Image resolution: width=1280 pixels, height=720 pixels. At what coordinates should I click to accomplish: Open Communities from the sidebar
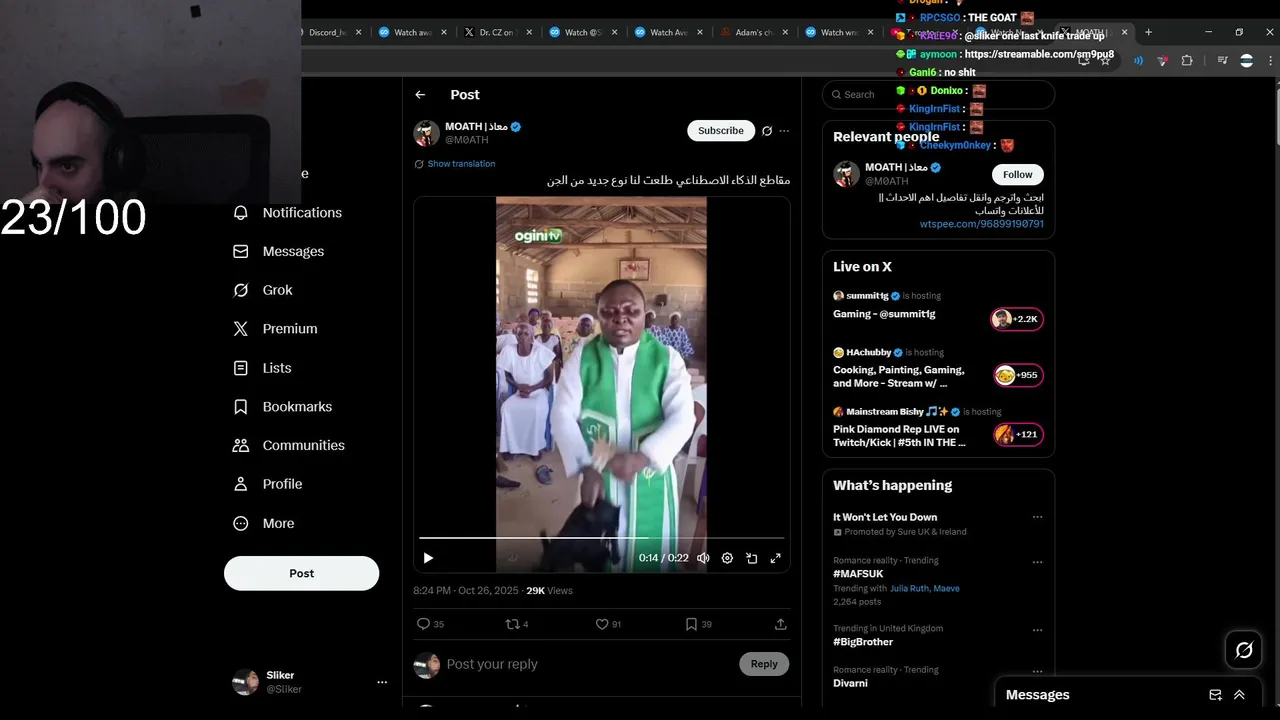point(288,445)
